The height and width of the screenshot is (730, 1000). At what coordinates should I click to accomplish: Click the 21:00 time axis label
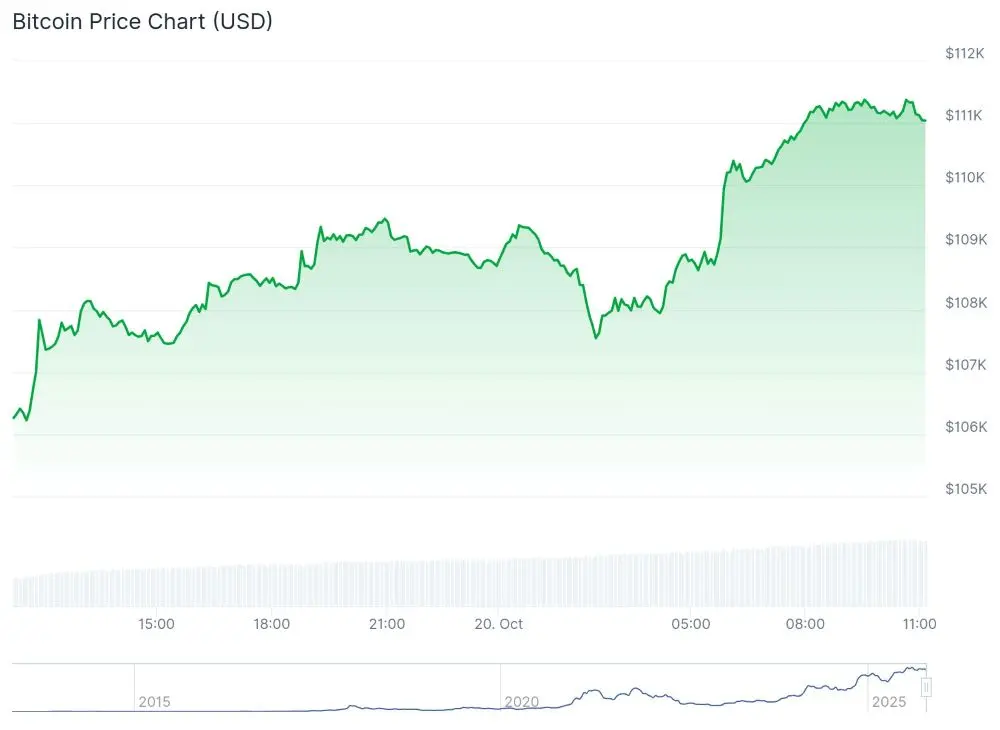387,624
